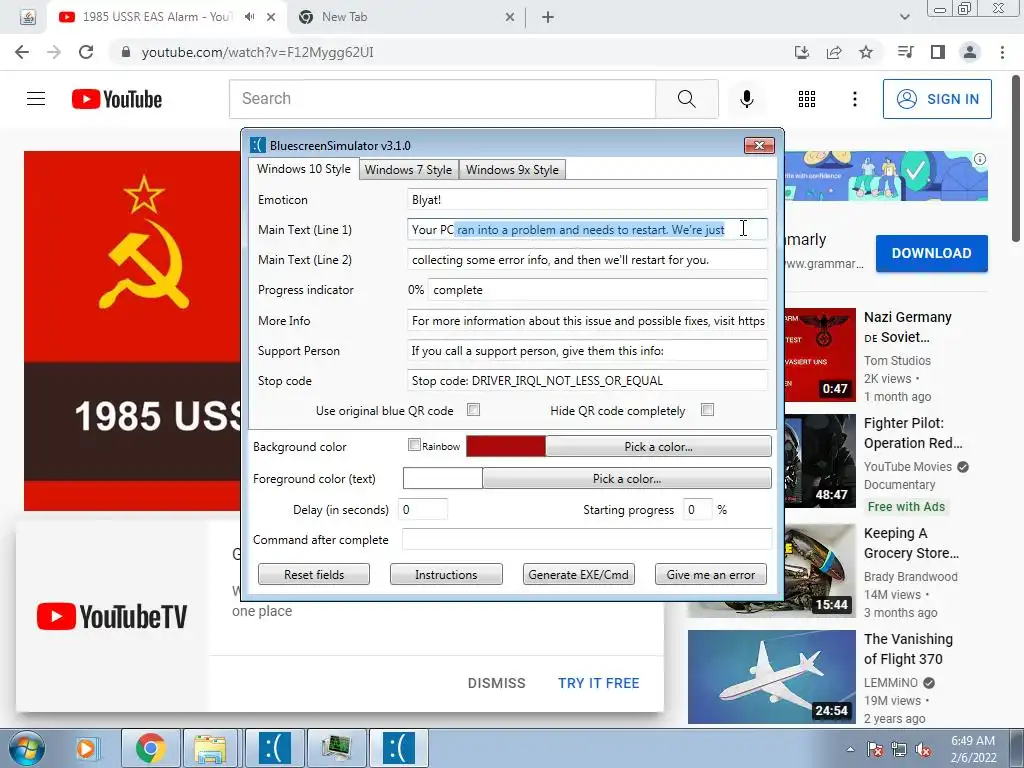Show hidden system tray icons
The image size is (1024, 768).
tap(850, 749)
